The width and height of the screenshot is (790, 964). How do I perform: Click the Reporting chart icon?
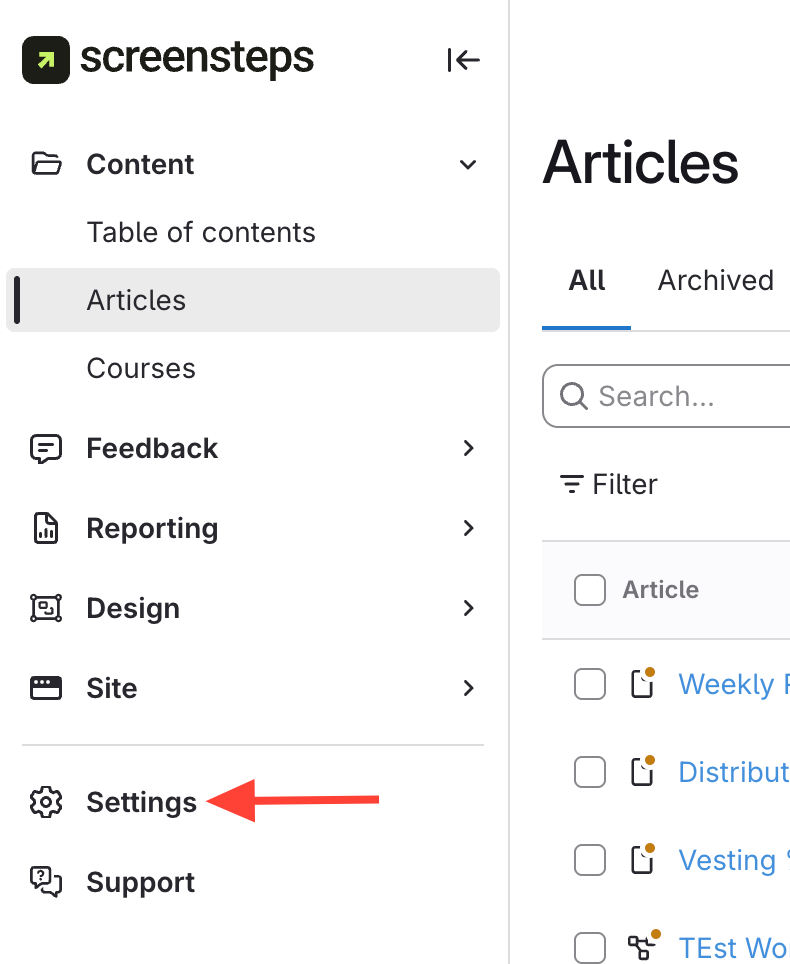(x=46, y=528)
